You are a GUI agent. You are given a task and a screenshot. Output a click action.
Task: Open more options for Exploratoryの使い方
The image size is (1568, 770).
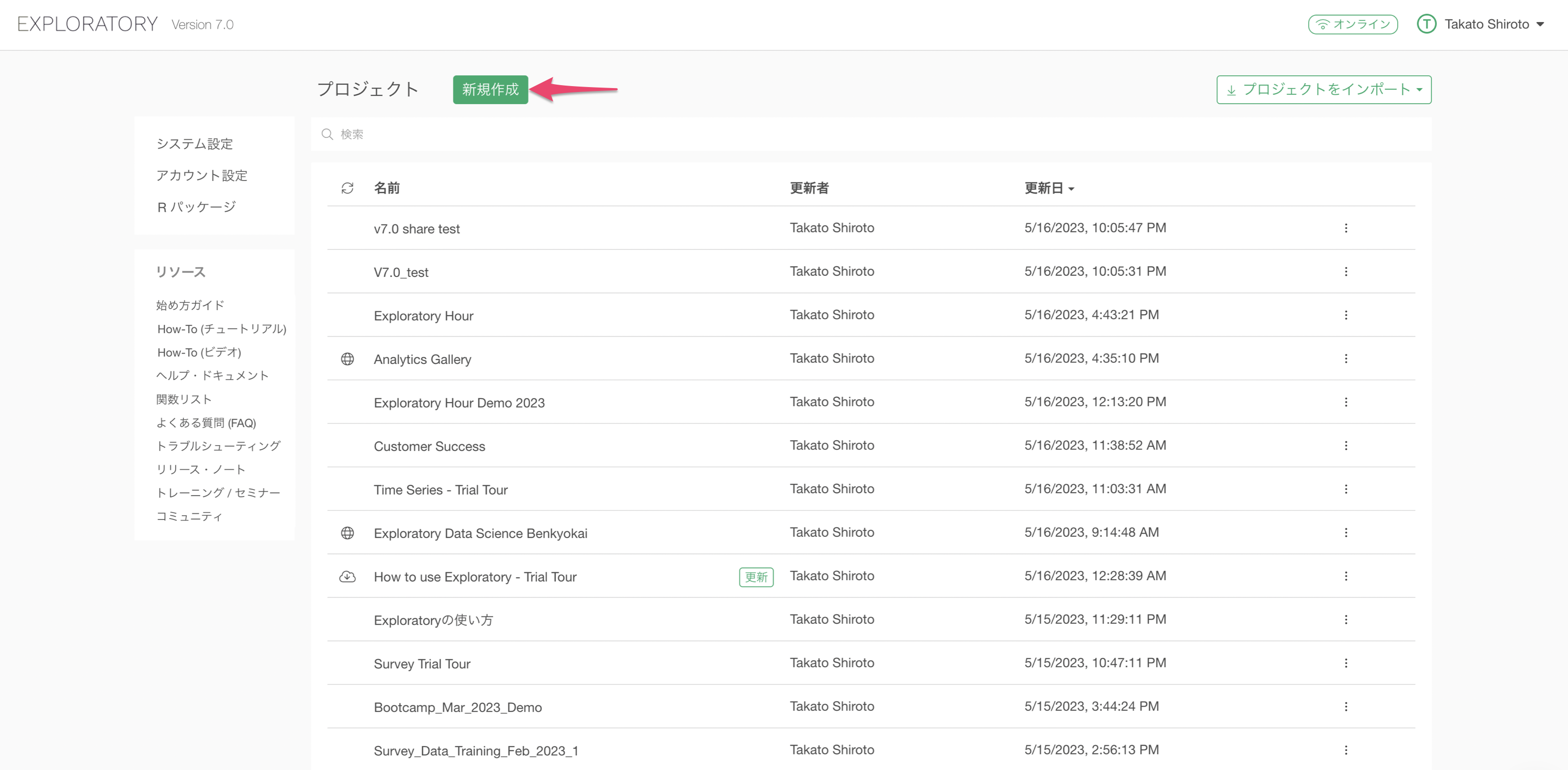click(1345, 620)
